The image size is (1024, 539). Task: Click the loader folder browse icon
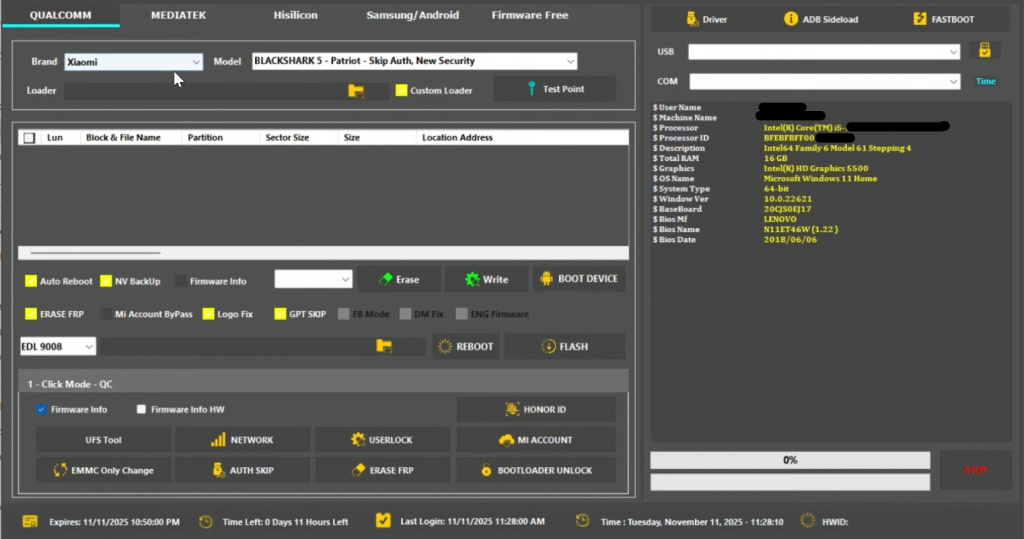(x=356, y=90)
